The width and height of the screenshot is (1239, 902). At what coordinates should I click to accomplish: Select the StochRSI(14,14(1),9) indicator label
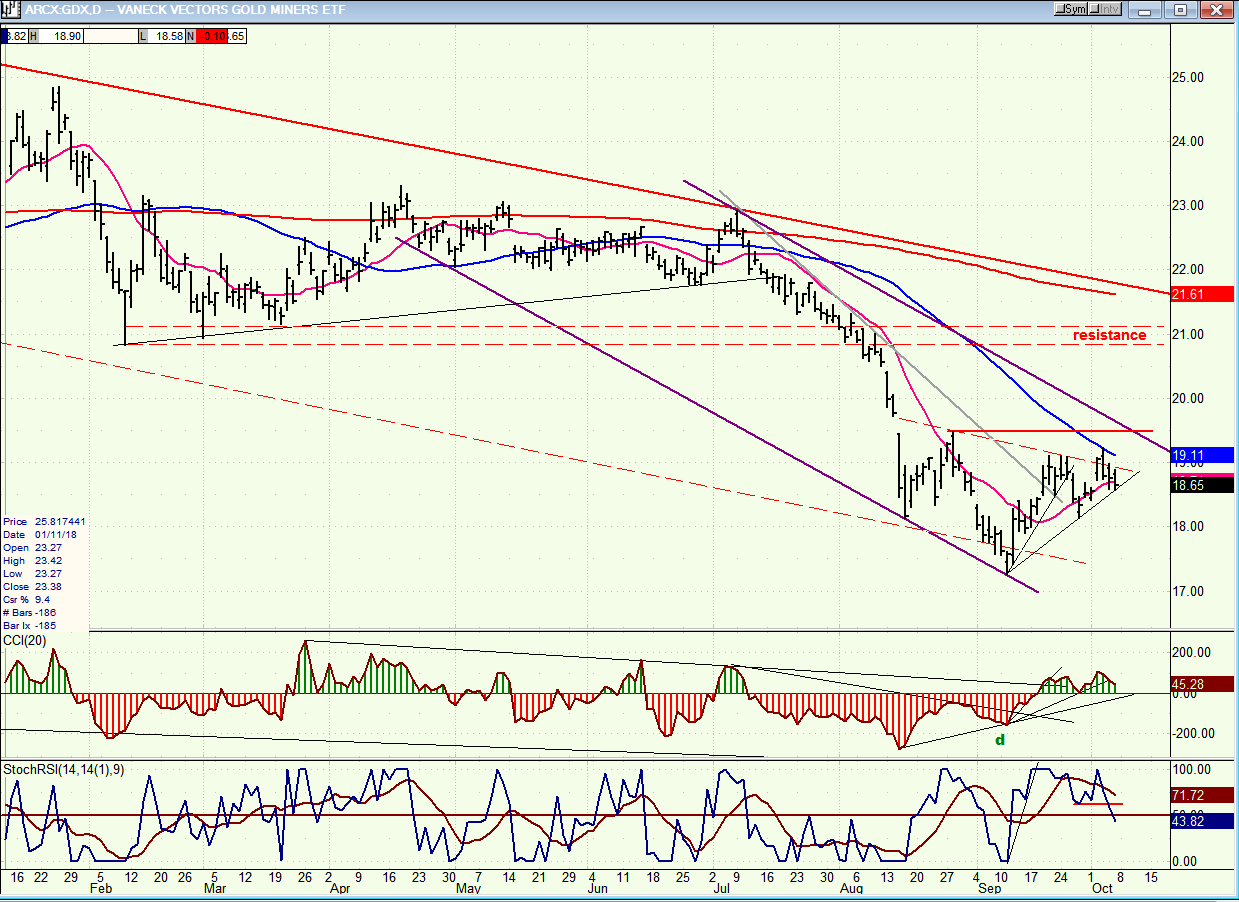coord(61,769)
